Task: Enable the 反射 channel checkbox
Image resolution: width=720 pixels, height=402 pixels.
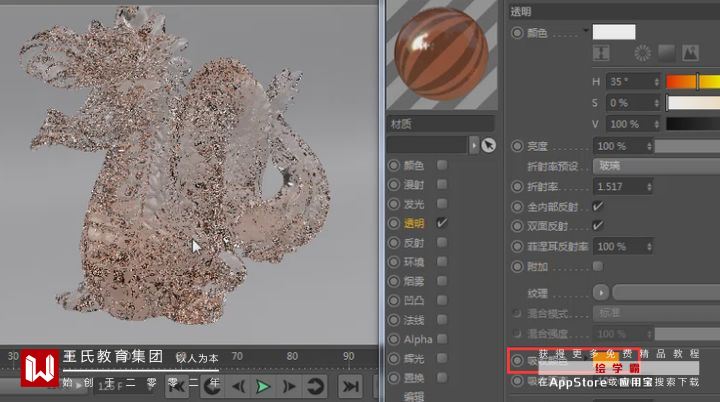Action: pyautogui.click(x=442, y=242)
